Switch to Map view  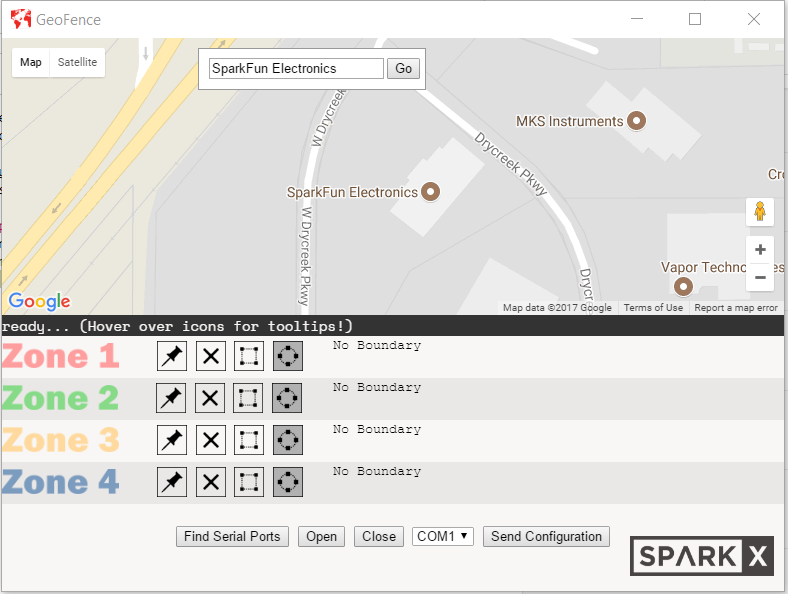(x=31, y=62)
